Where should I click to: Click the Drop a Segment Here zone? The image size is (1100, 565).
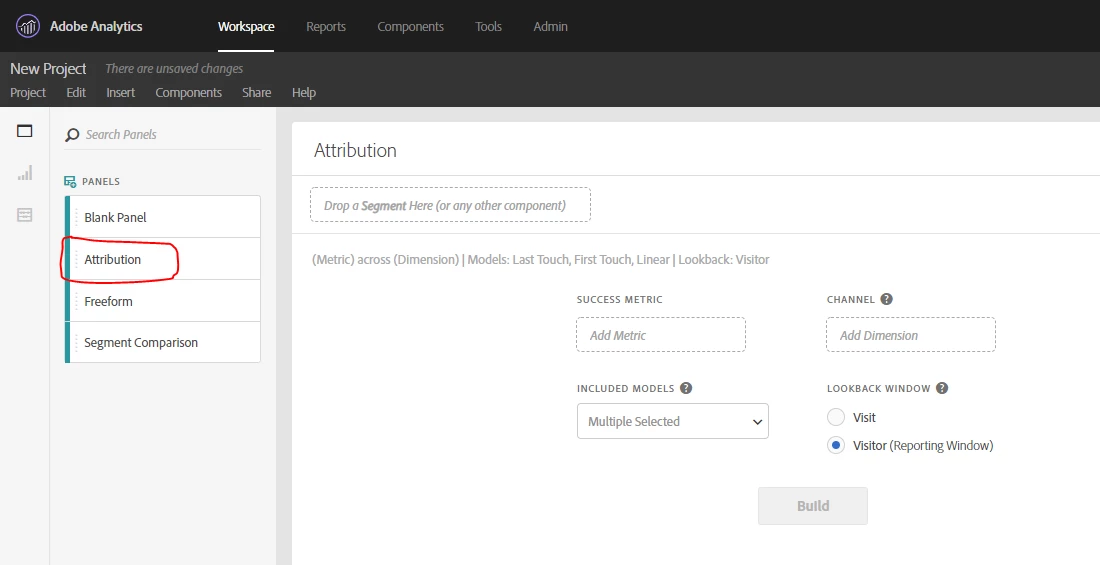click(450, 205)
